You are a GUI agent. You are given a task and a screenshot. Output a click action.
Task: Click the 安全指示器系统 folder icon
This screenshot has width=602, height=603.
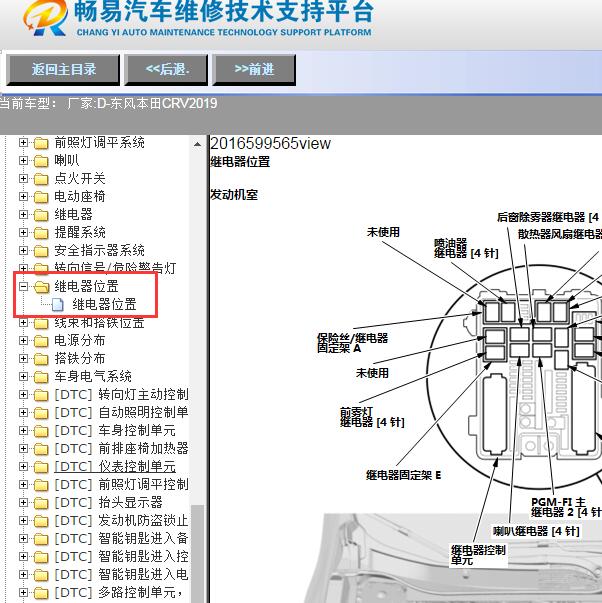41,251
